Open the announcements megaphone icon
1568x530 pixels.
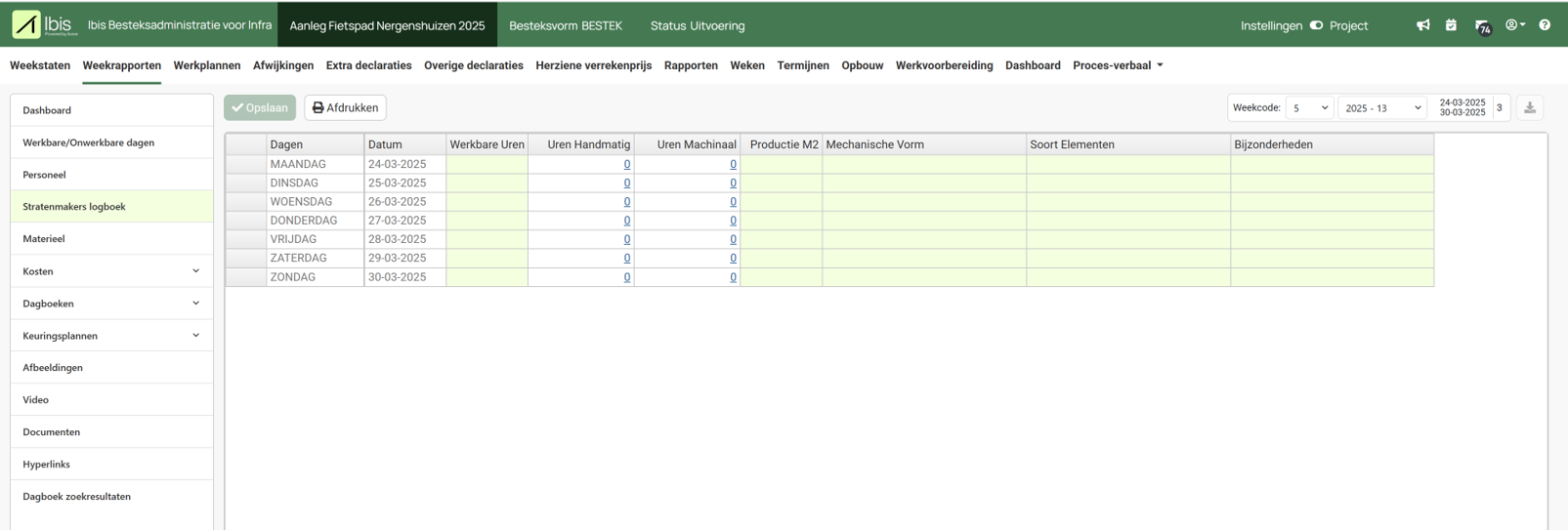(x=1423, y=25)
